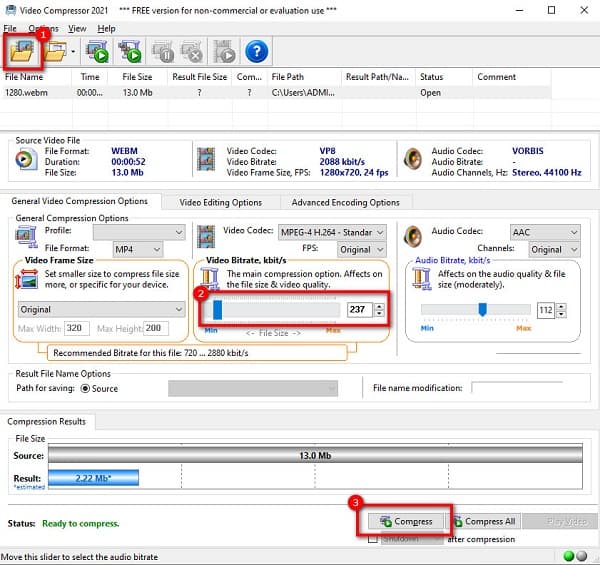600x565 pixels.
Task: Toggle the Shutdown after compression checkbox
Action: coord(372,539)
